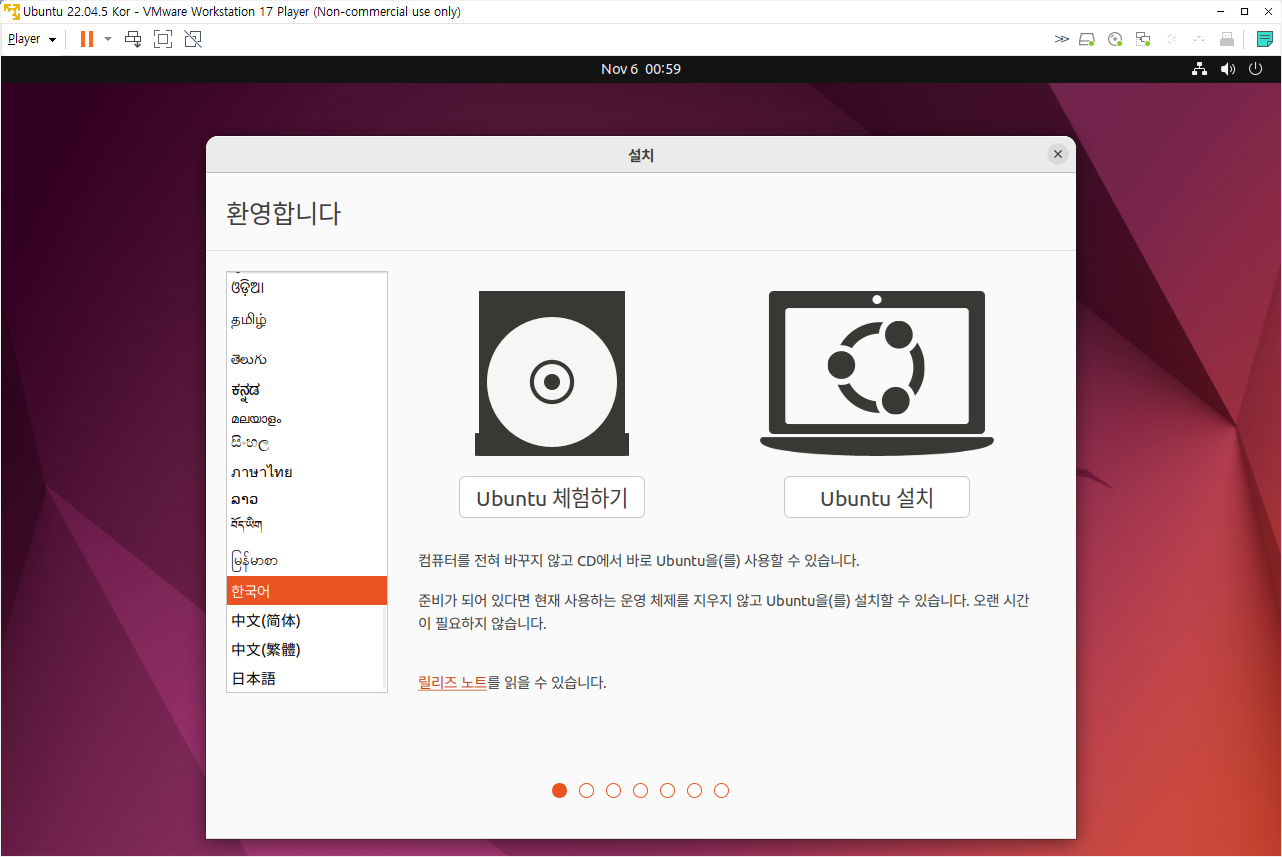Close the 설치 installer window
The height and width of the screenshot is (857, 1282).
coord(1057,154)
